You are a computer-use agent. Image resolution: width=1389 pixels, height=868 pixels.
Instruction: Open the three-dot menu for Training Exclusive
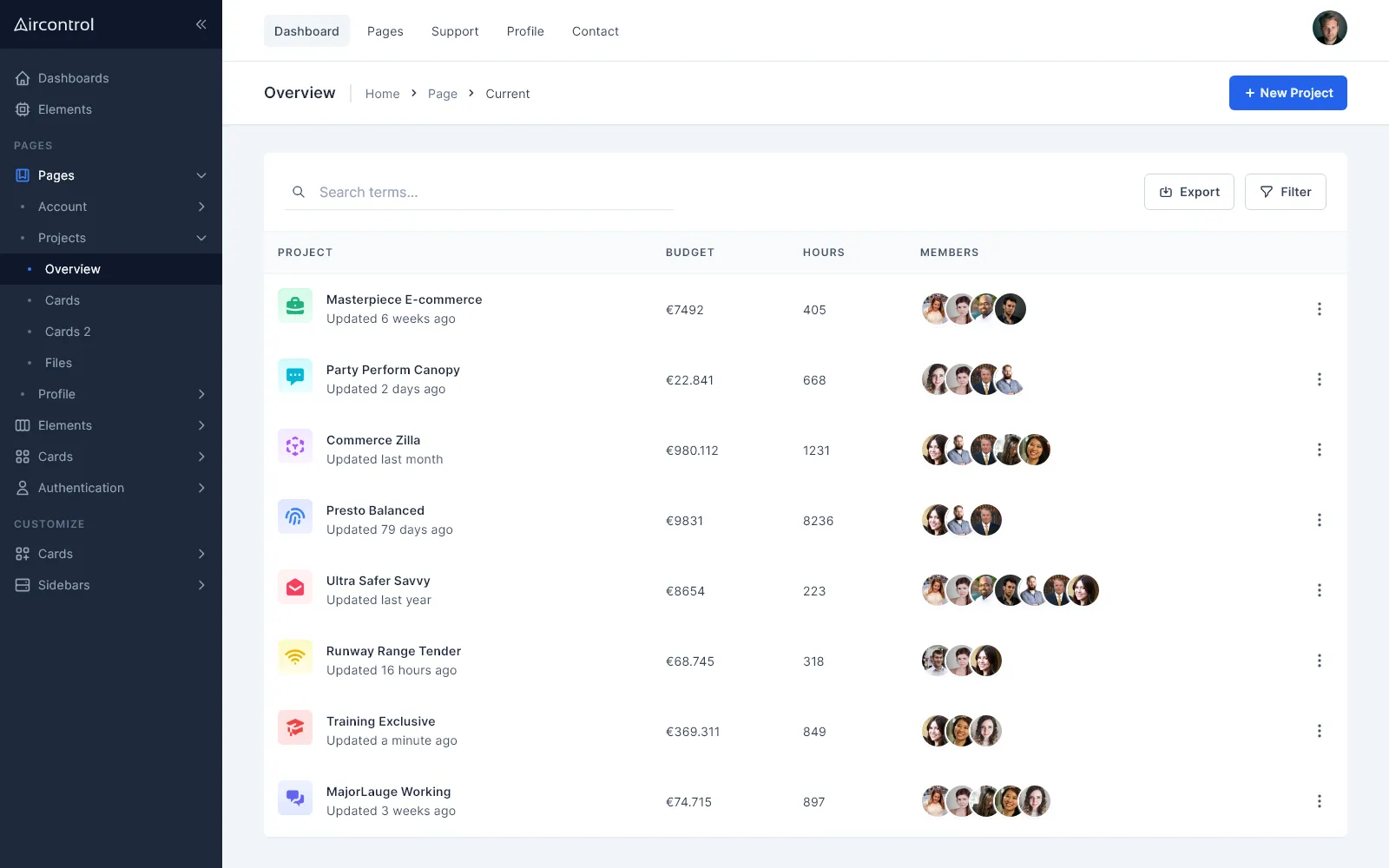(1320, 731)
